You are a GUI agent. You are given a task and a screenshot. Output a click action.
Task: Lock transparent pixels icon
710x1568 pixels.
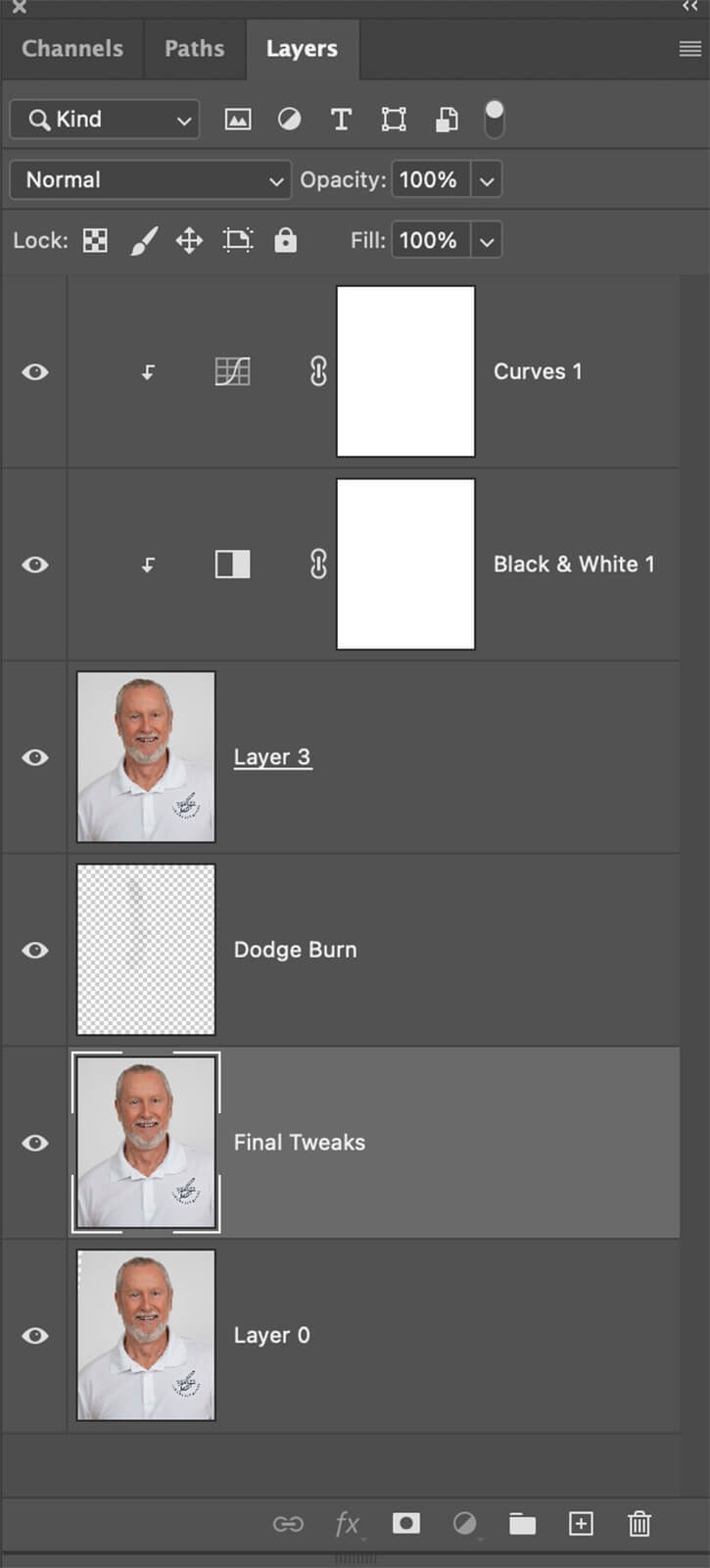[95, 240]
